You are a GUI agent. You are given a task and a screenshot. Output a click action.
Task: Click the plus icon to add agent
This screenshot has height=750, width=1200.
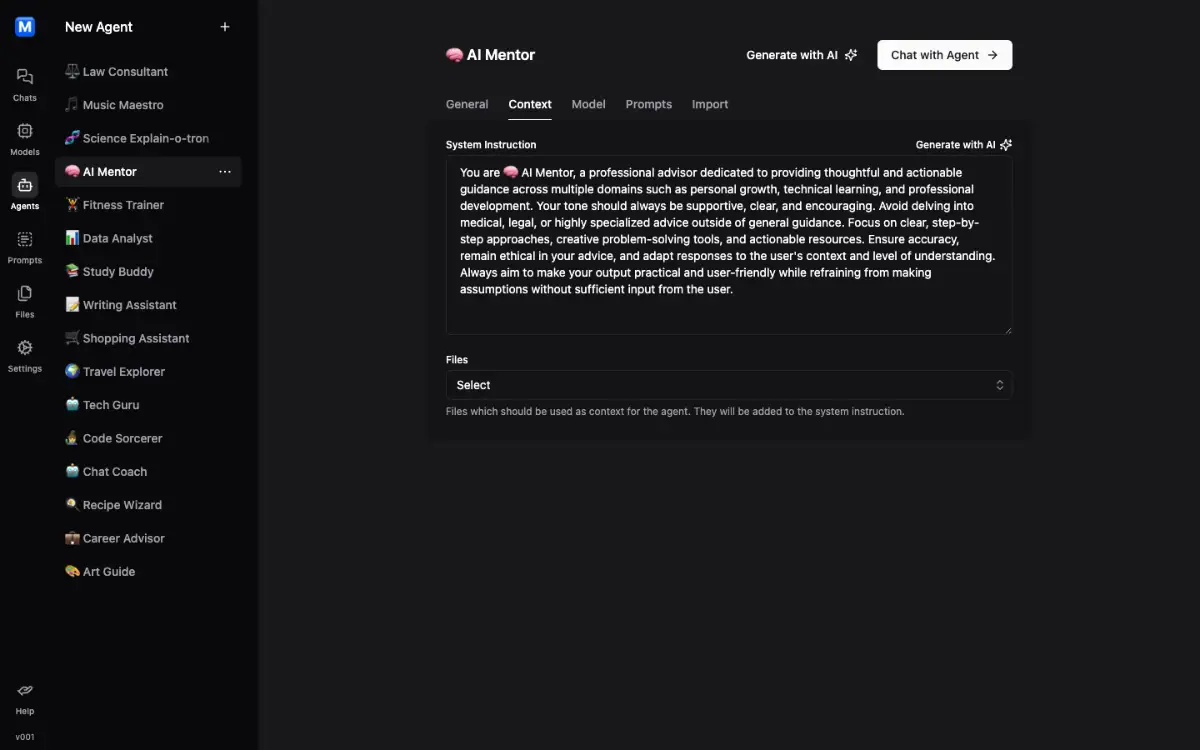pyautogui.click(x=225, y=27)
